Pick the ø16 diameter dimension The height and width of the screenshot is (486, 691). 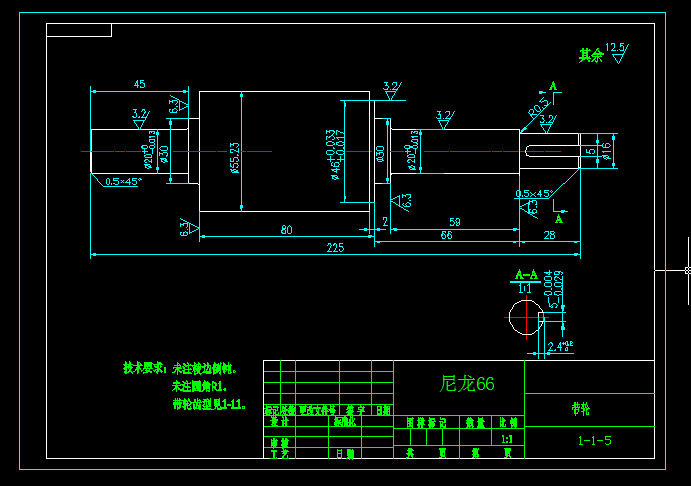(x=607, y=151)
